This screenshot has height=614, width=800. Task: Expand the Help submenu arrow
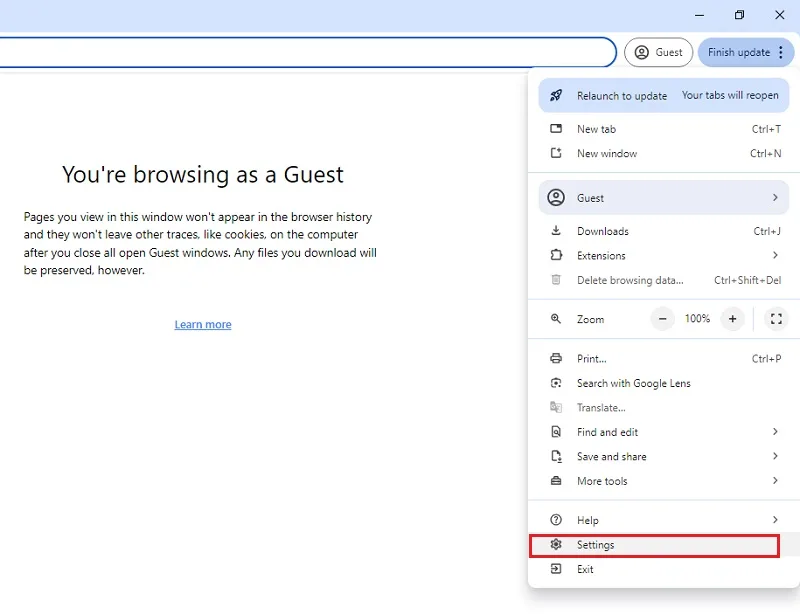tap(775, 520)
